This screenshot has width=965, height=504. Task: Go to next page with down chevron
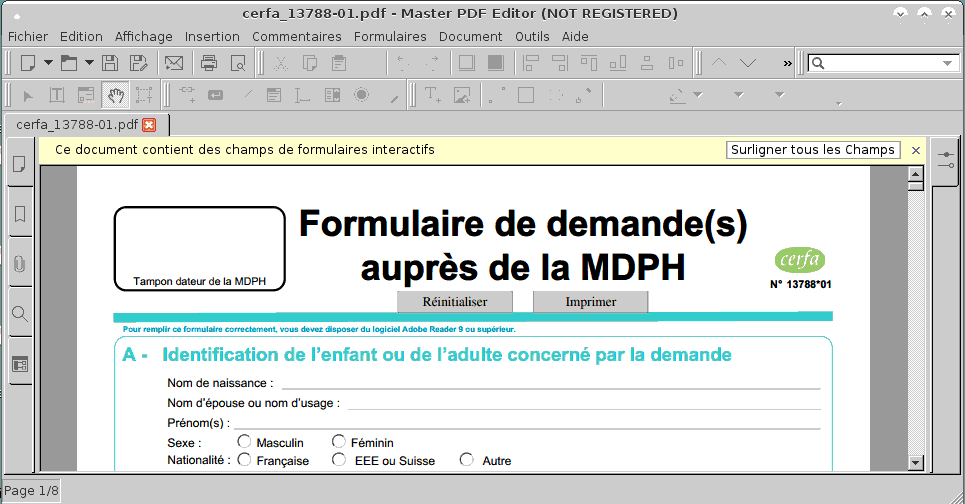pos(748,63)
